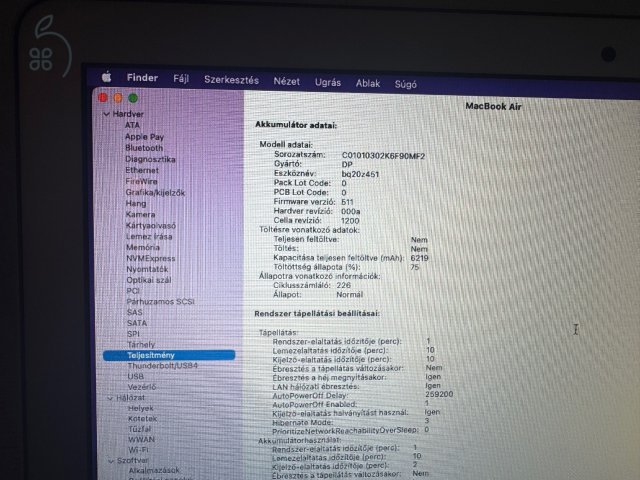Open the Ugrás menu

point(328,82)
